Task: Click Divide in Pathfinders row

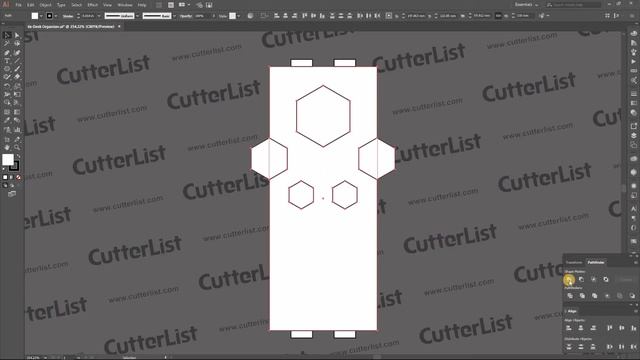Action: (570, 296)
